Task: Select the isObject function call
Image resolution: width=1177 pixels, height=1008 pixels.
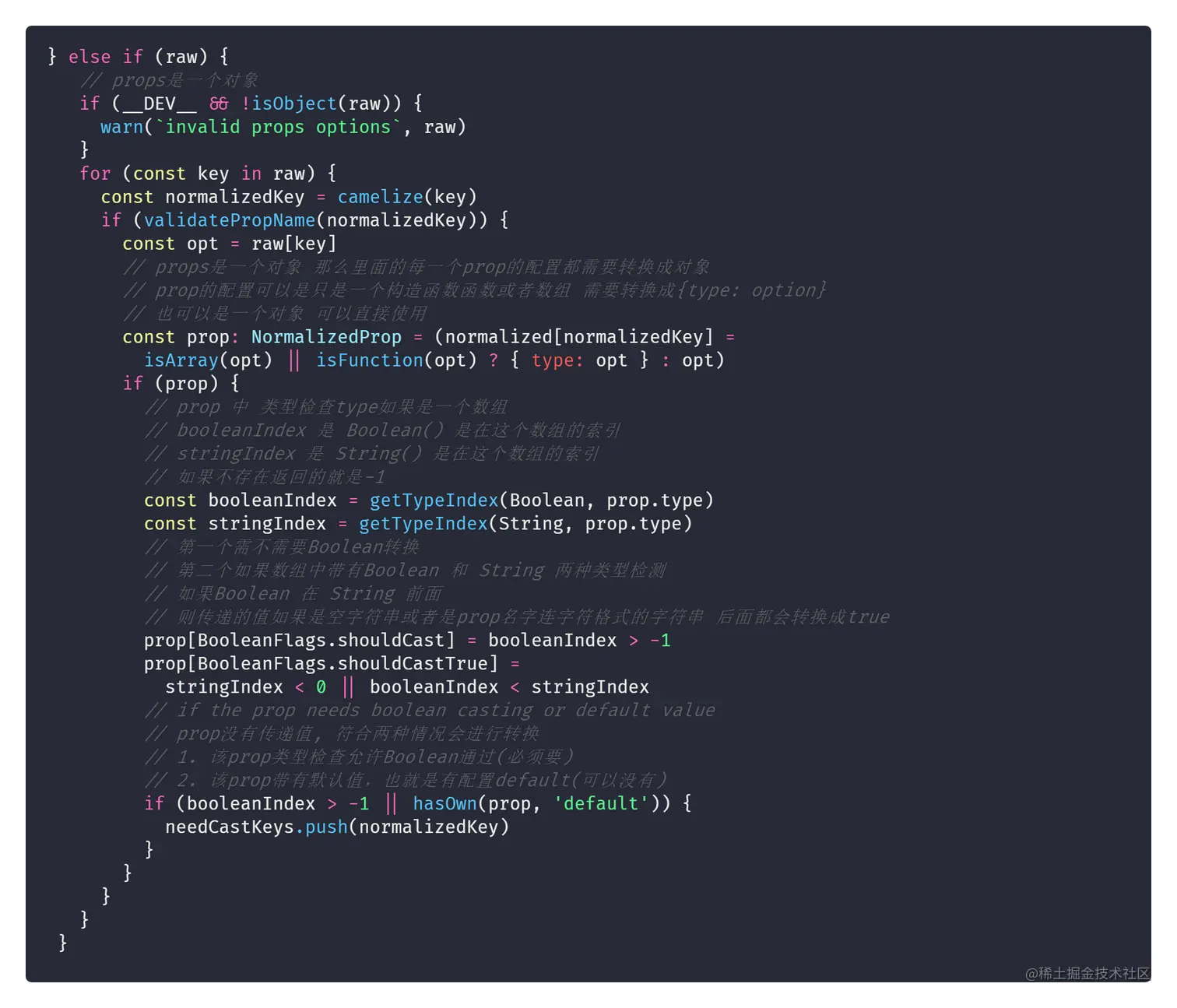Action: 294,104
